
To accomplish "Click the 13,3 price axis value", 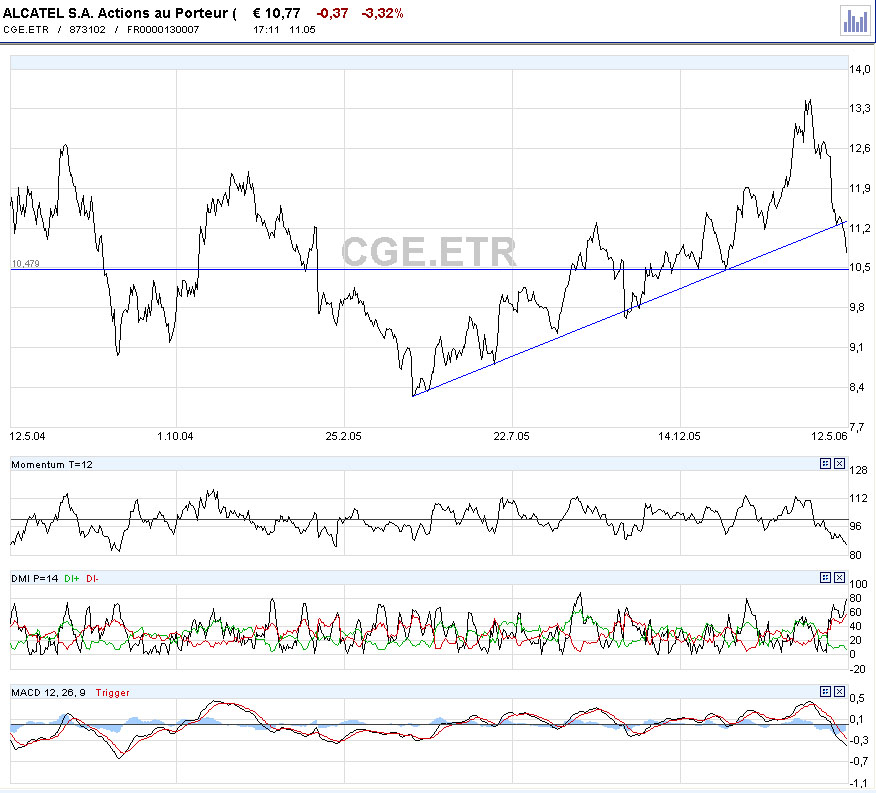I will 860,108.
